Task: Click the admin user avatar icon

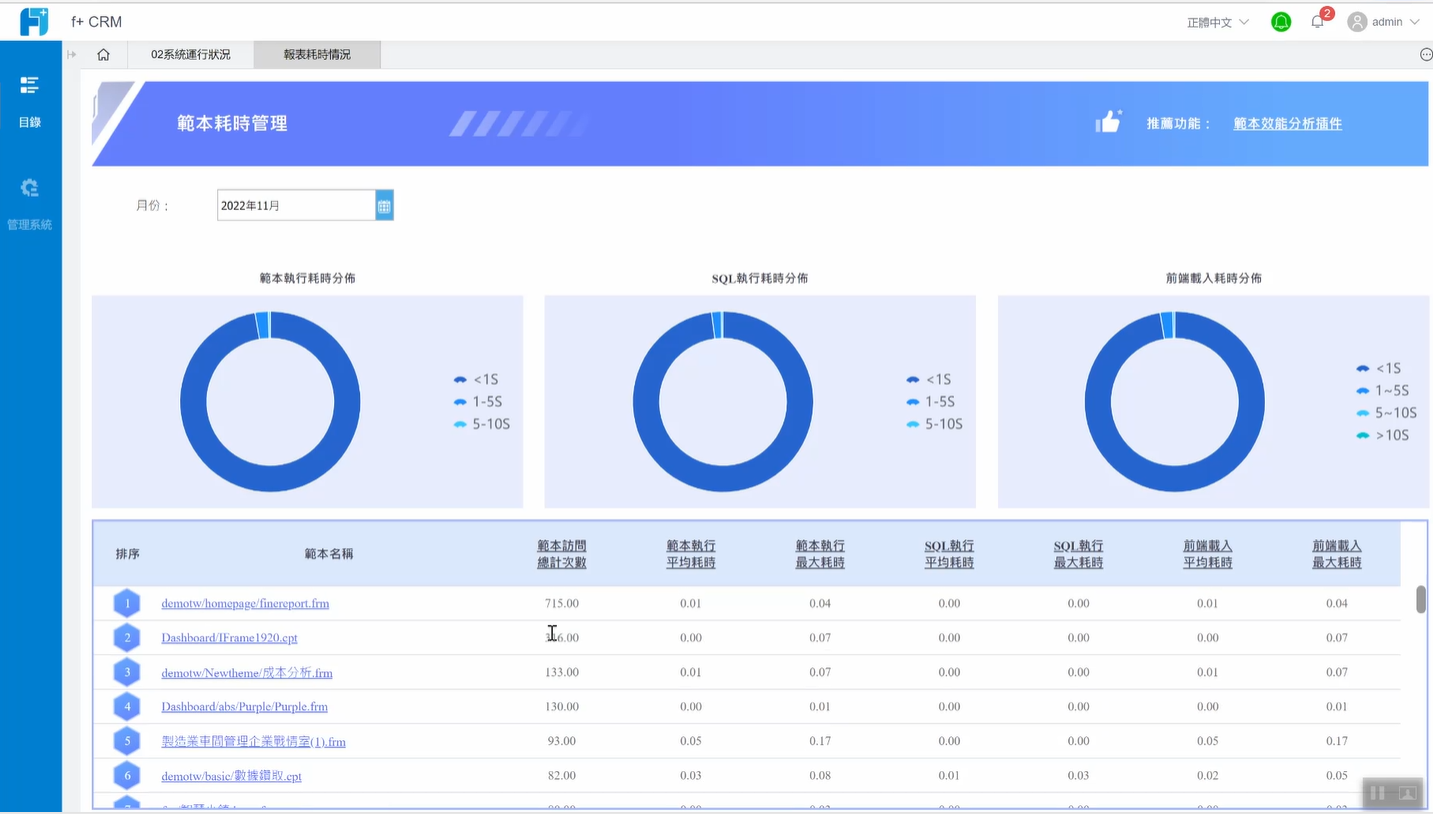Action: pos(1357,22)
